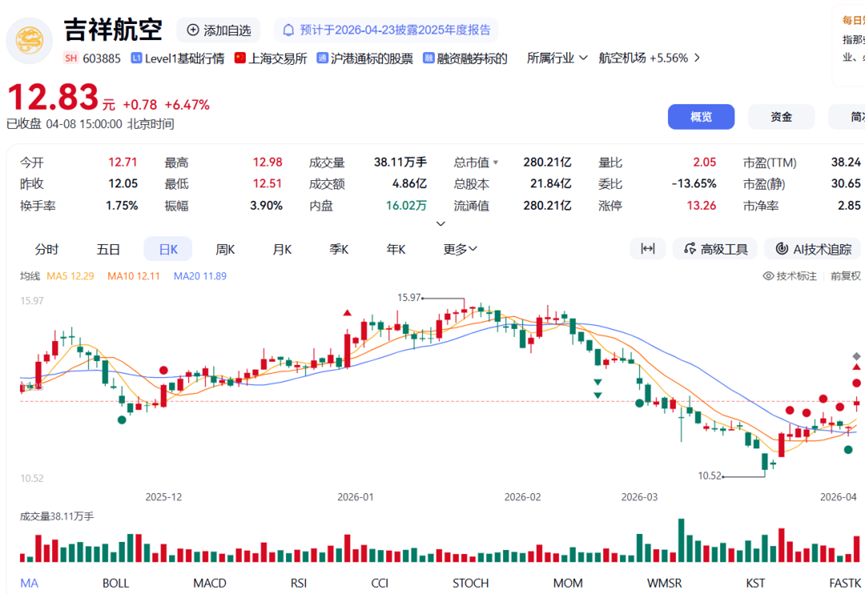Image resolution: width=865 pixels, height=594 pixels.
Task: Select the 分时 intraday chart tab
Action: click(47, 249)
